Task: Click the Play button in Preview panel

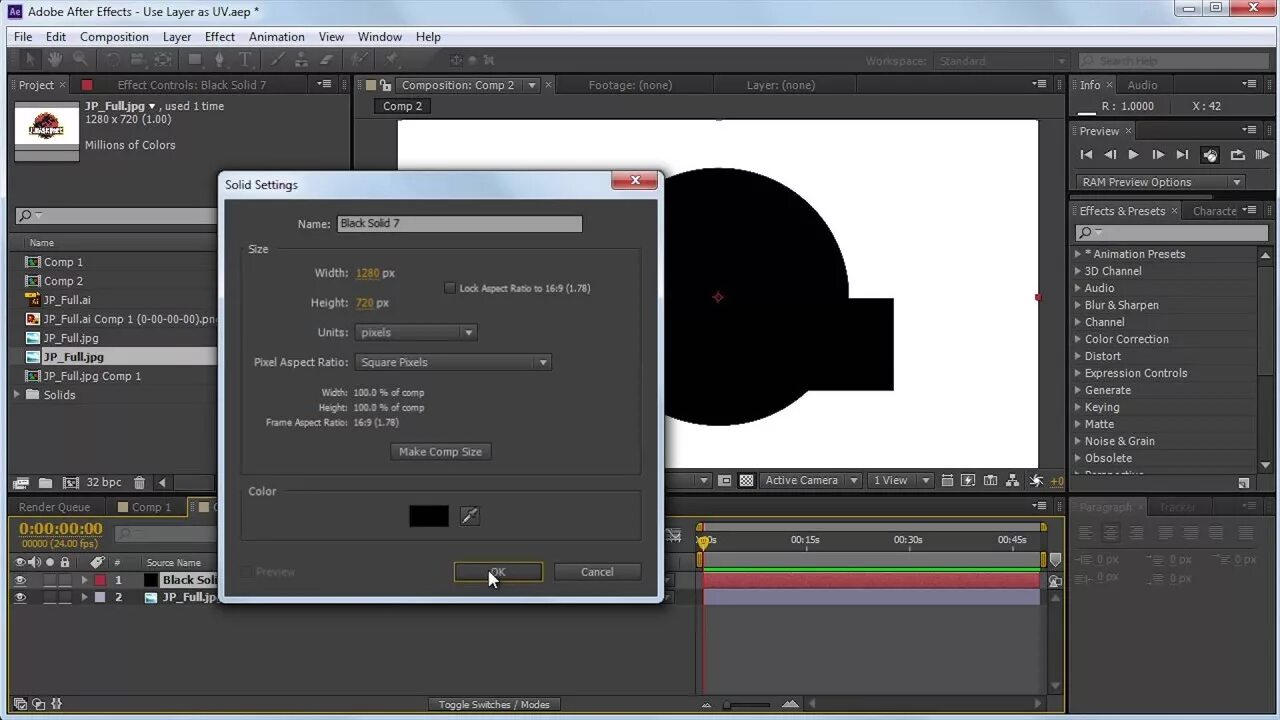Action: 1133,155
